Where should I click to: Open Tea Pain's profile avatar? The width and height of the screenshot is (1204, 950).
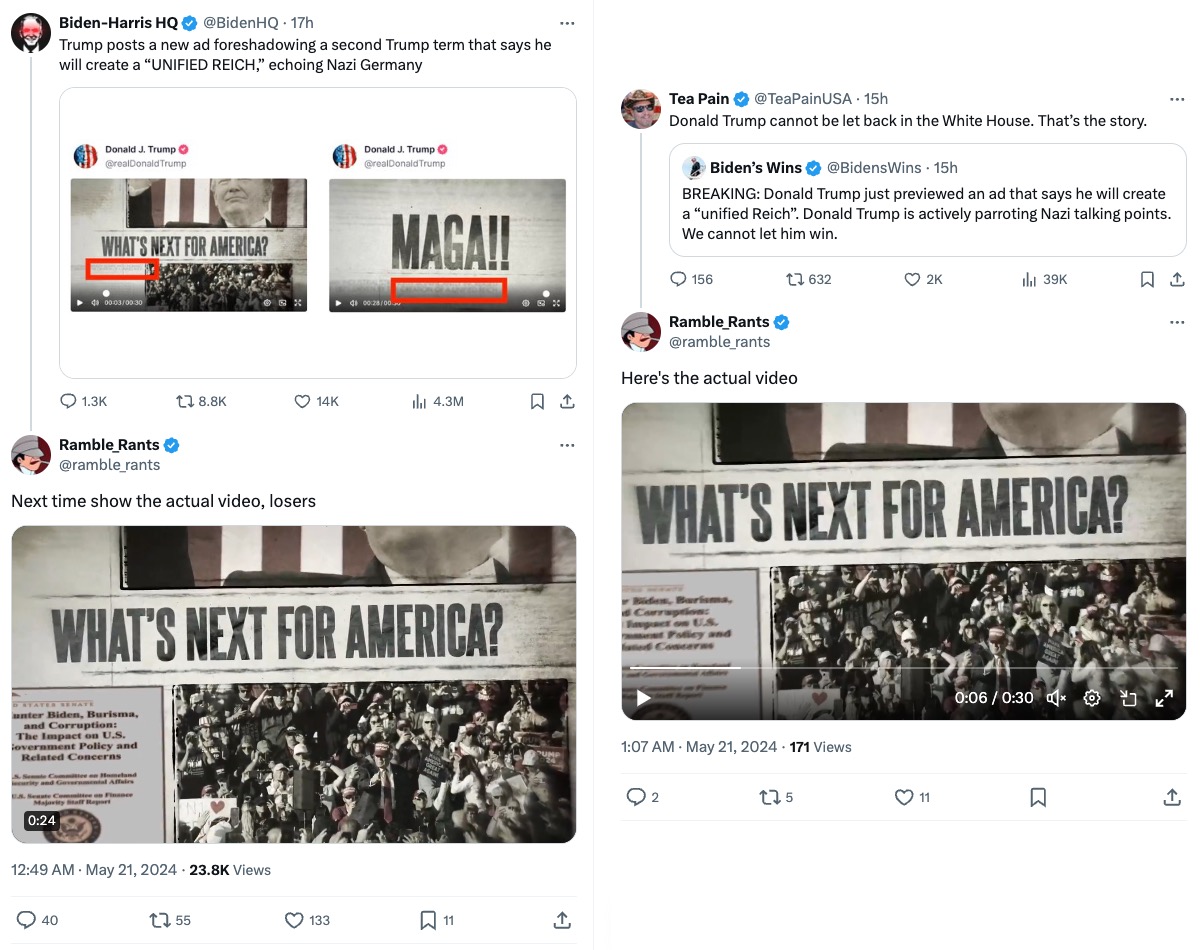pos(641,108)
